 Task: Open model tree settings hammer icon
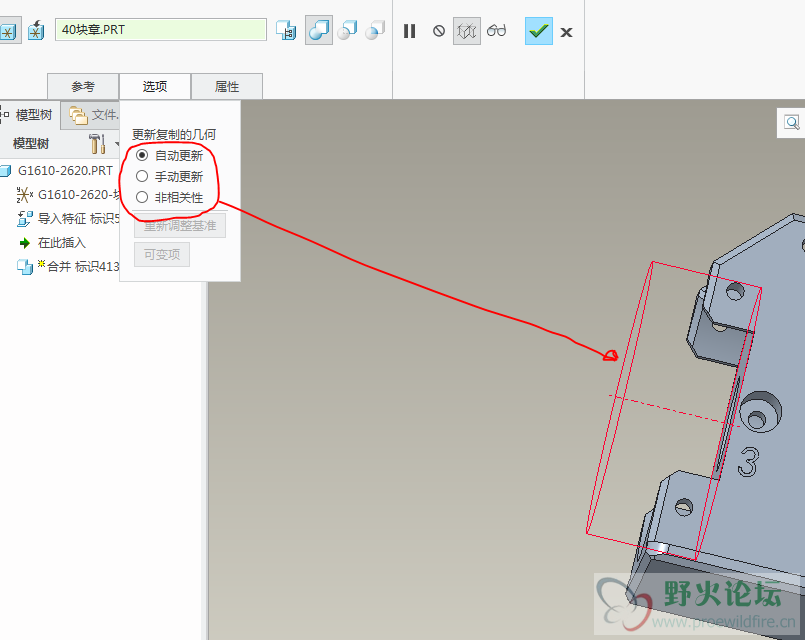click(97, 143)
